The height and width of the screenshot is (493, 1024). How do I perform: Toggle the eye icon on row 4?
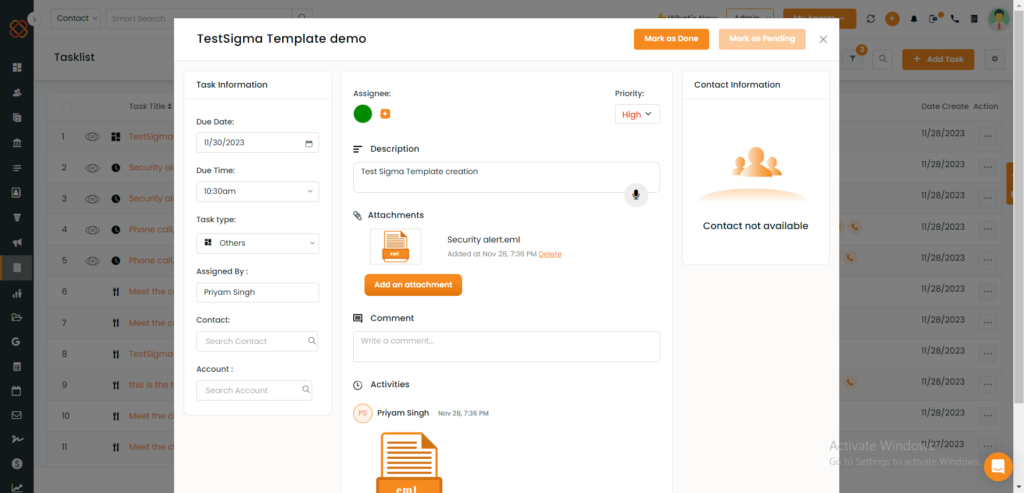pyautogui.click(x=93, y=230)
